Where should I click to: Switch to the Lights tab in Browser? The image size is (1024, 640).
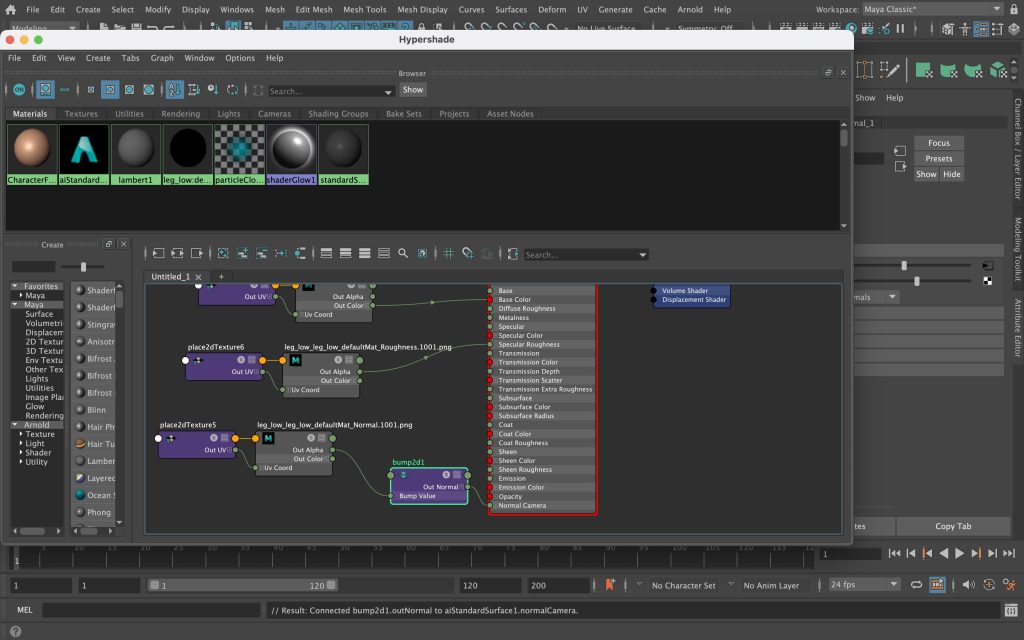point(229,114)
